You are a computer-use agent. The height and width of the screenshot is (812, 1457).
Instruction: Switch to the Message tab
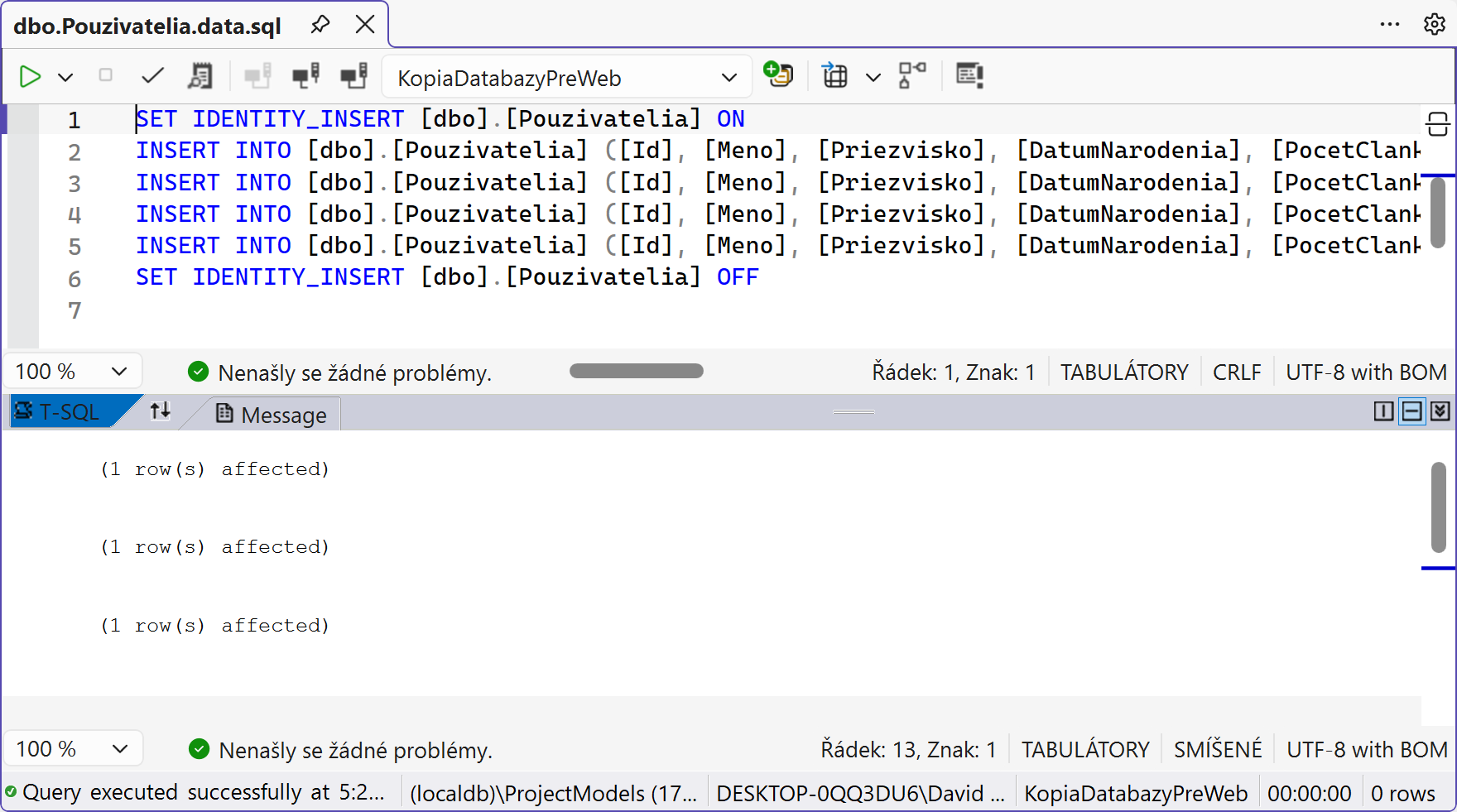272,414
